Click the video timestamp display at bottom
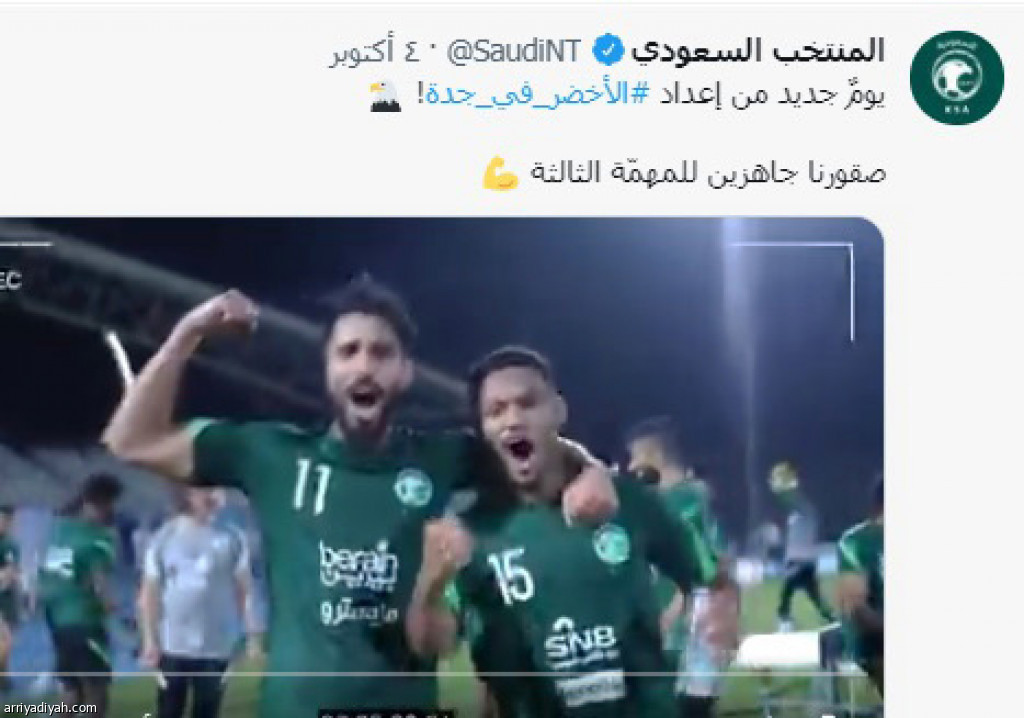 (385, 713)
